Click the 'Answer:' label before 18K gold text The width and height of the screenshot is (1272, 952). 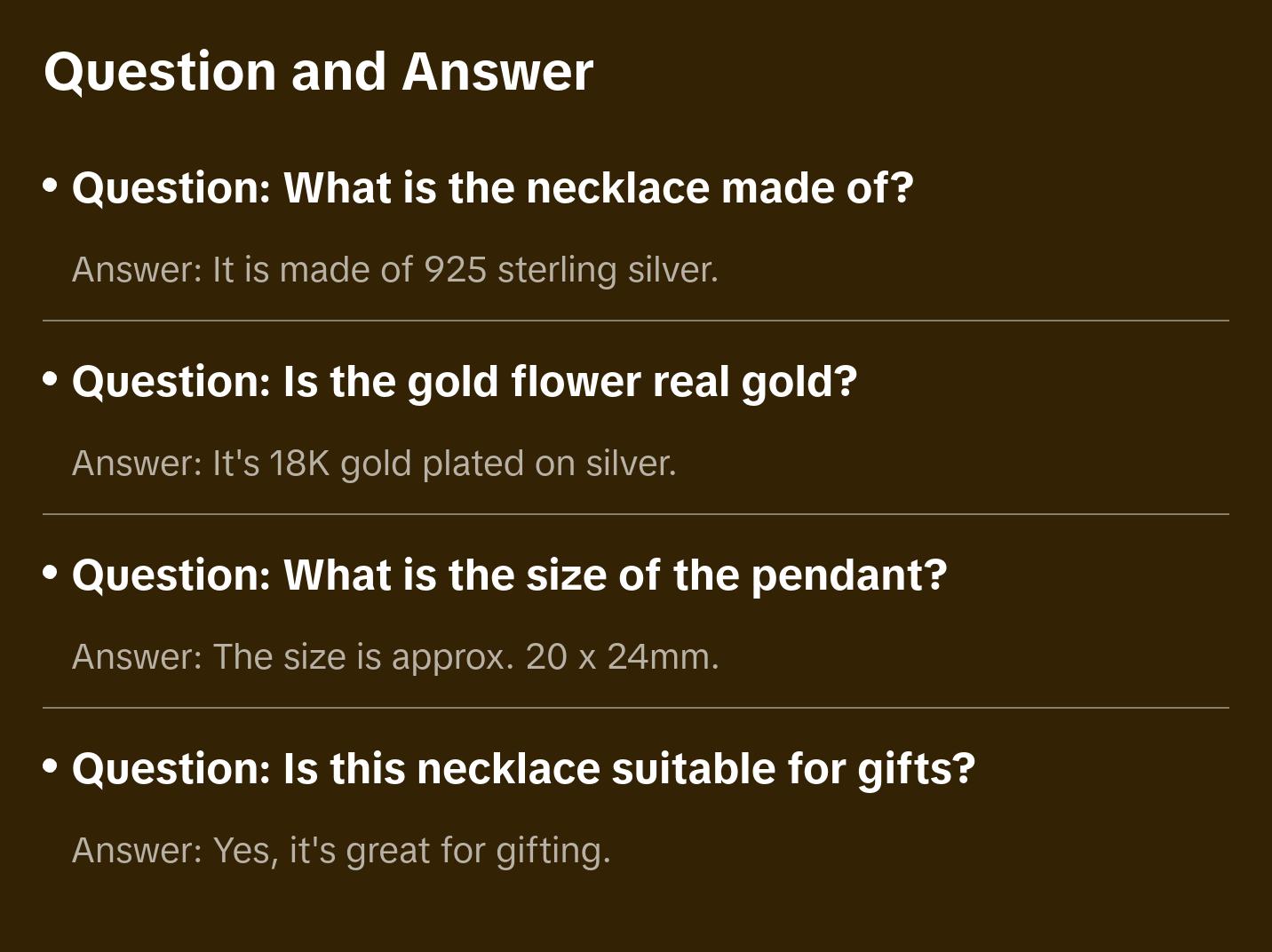pos(138,464)
